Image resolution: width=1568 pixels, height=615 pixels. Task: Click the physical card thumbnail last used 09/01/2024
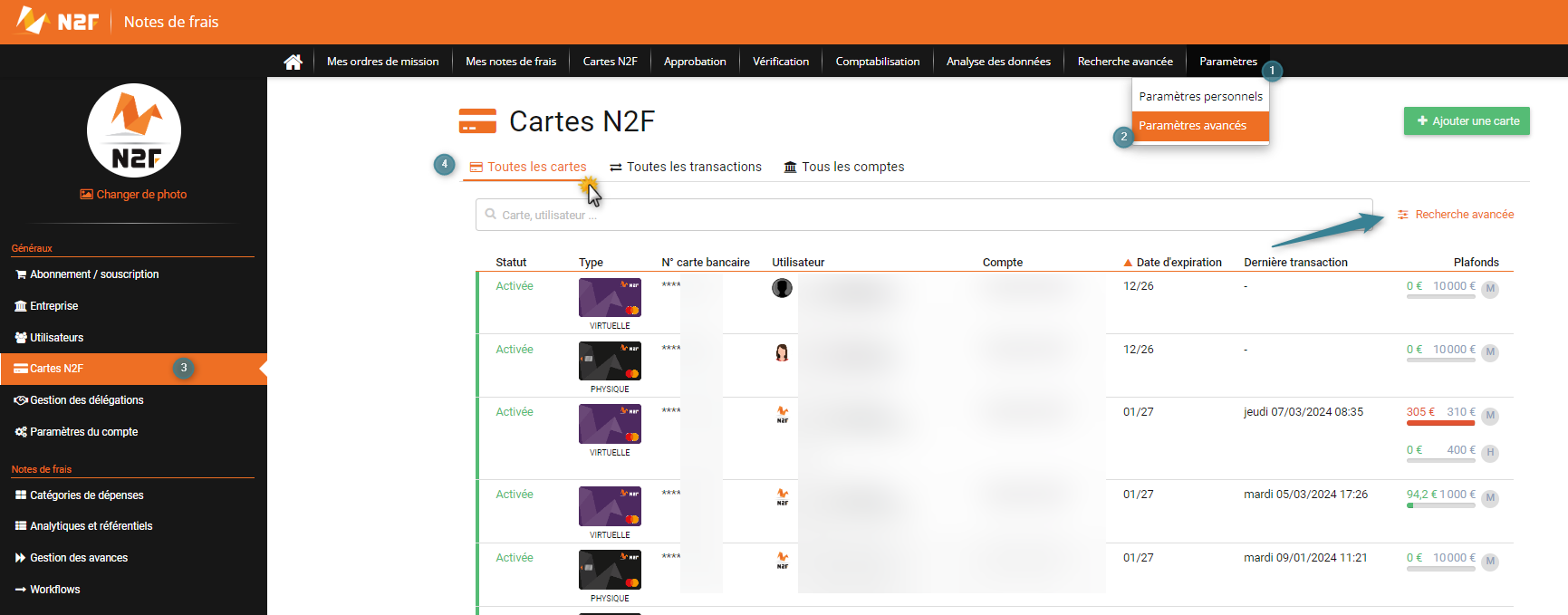click(x=610, y=570)
